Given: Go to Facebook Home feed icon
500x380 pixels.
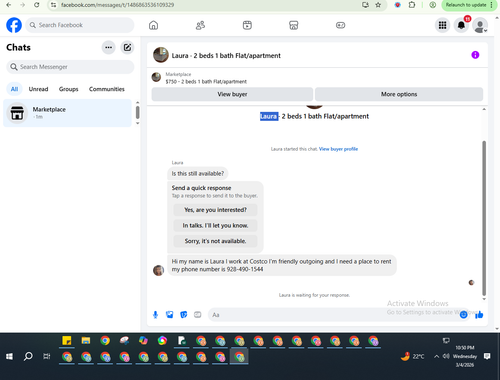Looking at the screenshot, I should 153,25.
